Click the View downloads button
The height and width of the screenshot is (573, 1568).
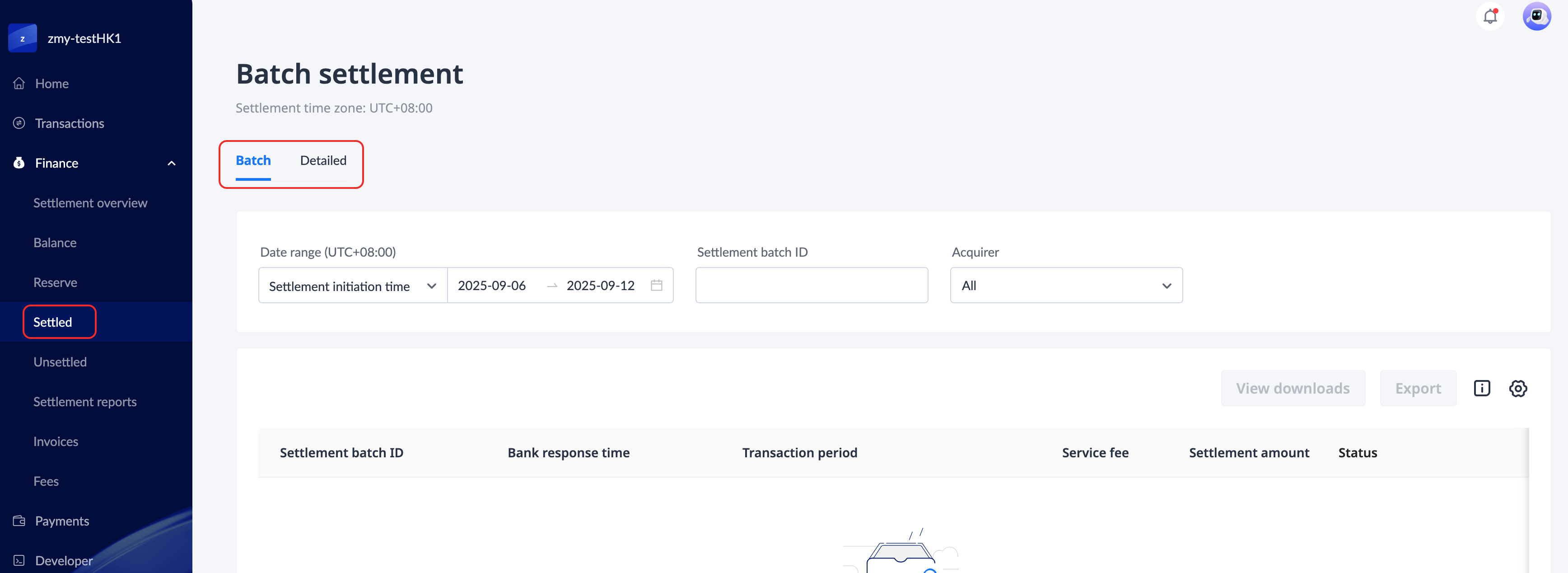point(1292,389)
